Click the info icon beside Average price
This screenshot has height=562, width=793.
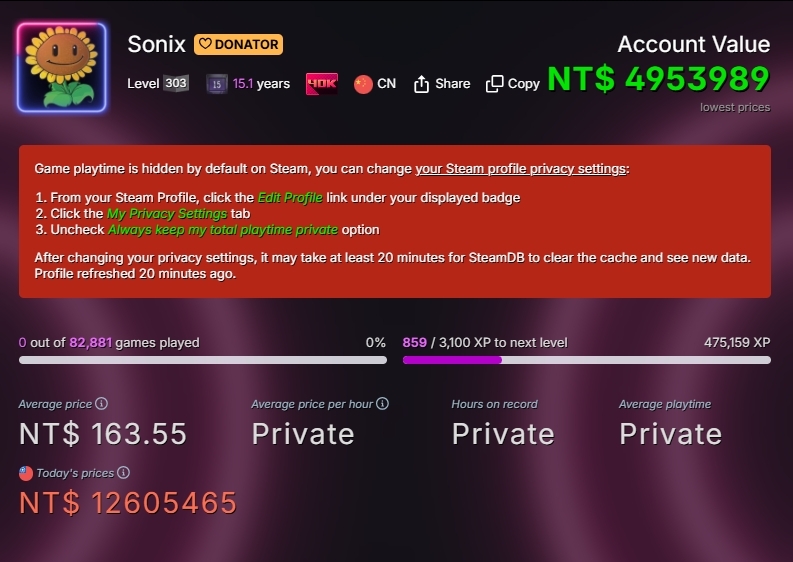pyautogui.click(x=102, y=404)
